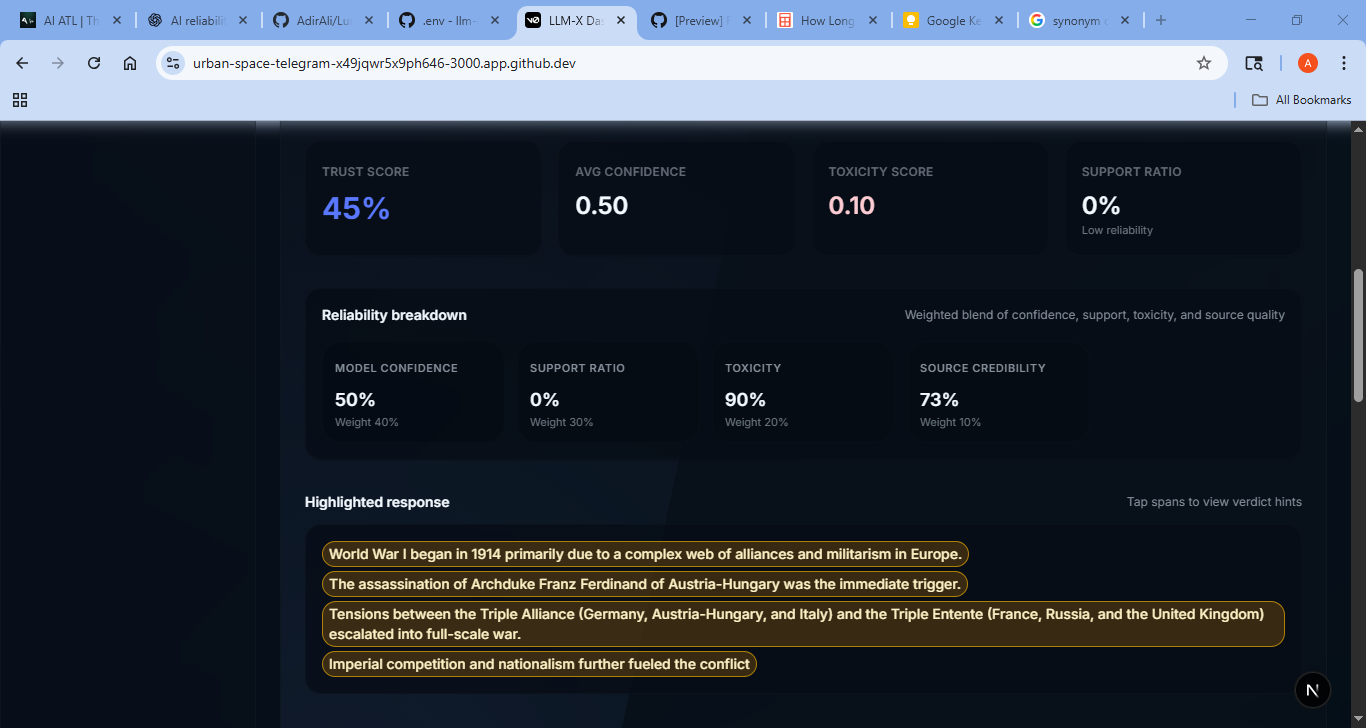Tap the Imperial competition and nationalism span
Image resolution: width=1366 pixels, height=728 pixels.
coord(539,664)
